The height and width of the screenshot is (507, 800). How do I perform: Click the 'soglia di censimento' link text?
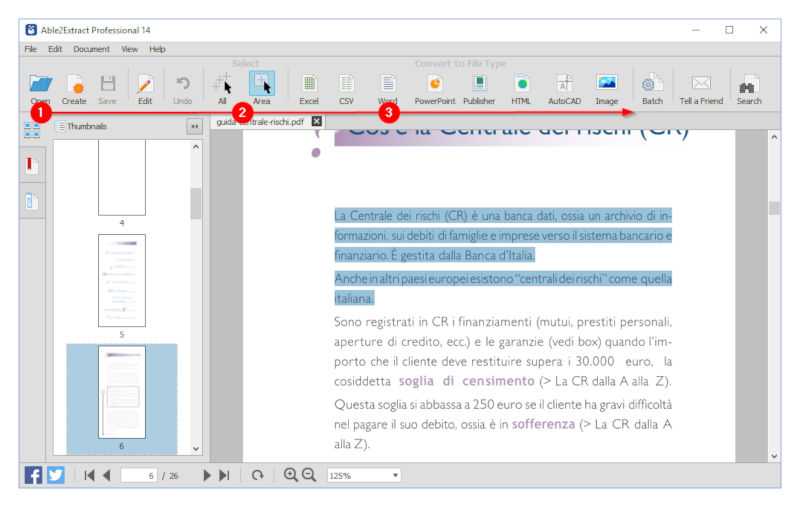[x=466, y=381]
